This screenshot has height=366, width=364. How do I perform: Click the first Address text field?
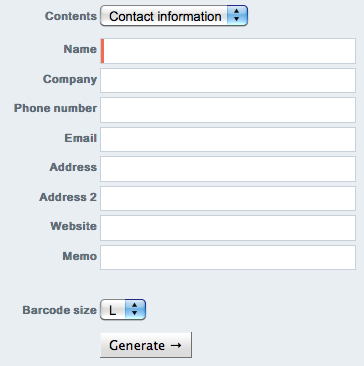pos(228,169)
